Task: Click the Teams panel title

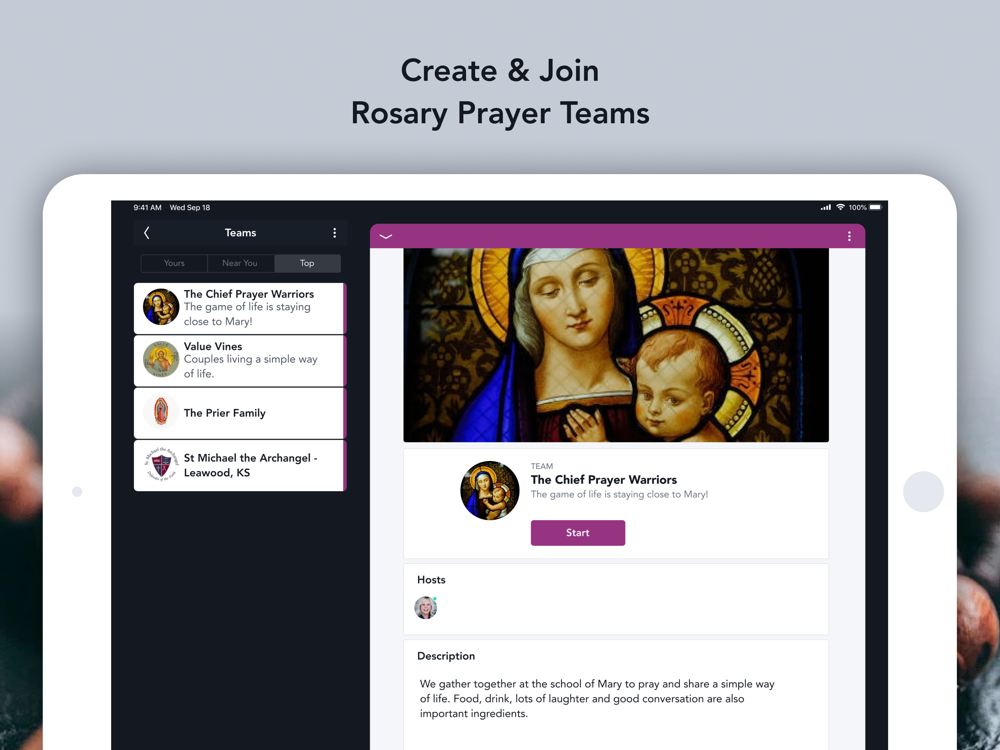Action: [x=240, y=233]
